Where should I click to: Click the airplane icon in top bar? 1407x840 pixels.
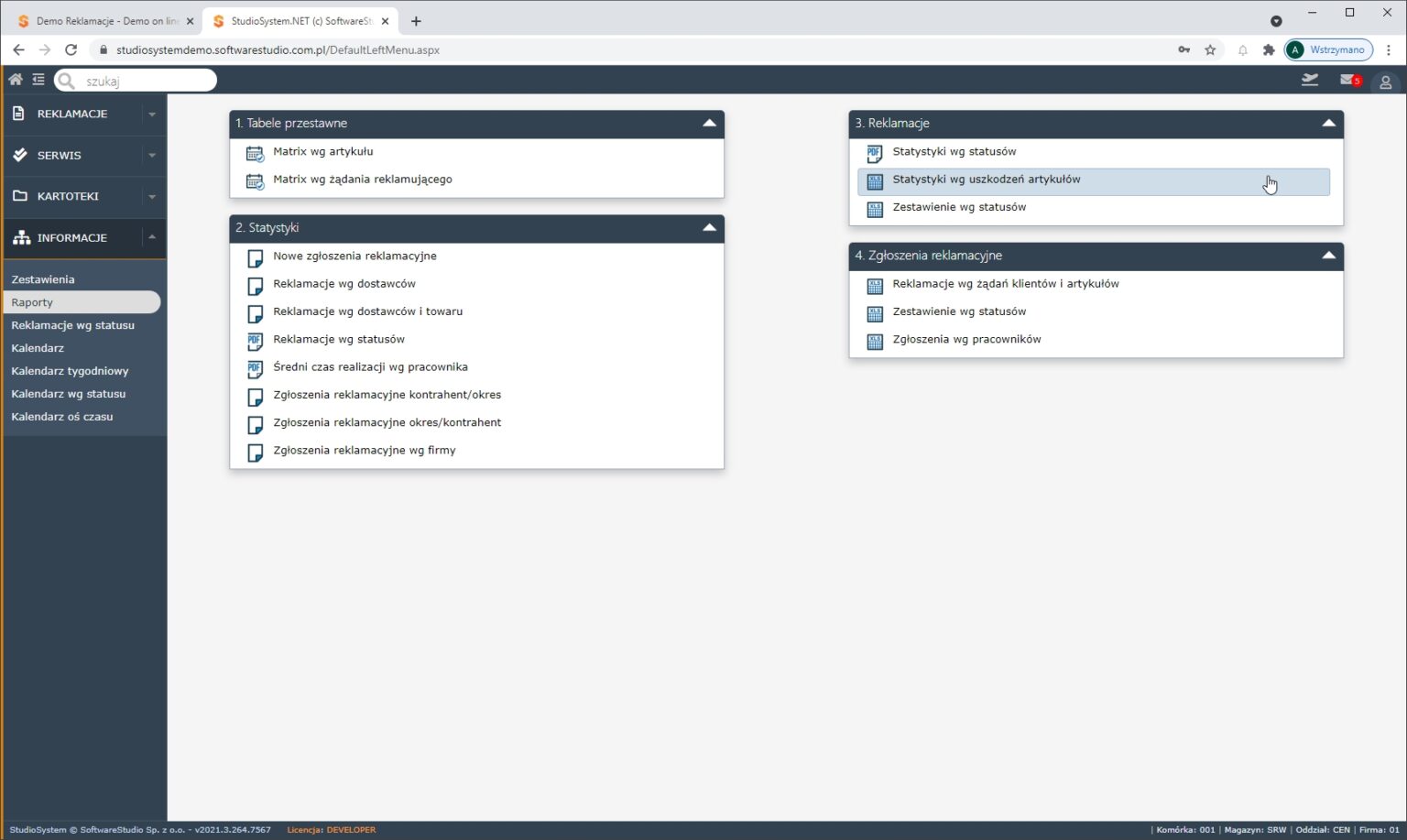tap(1310, 81)
